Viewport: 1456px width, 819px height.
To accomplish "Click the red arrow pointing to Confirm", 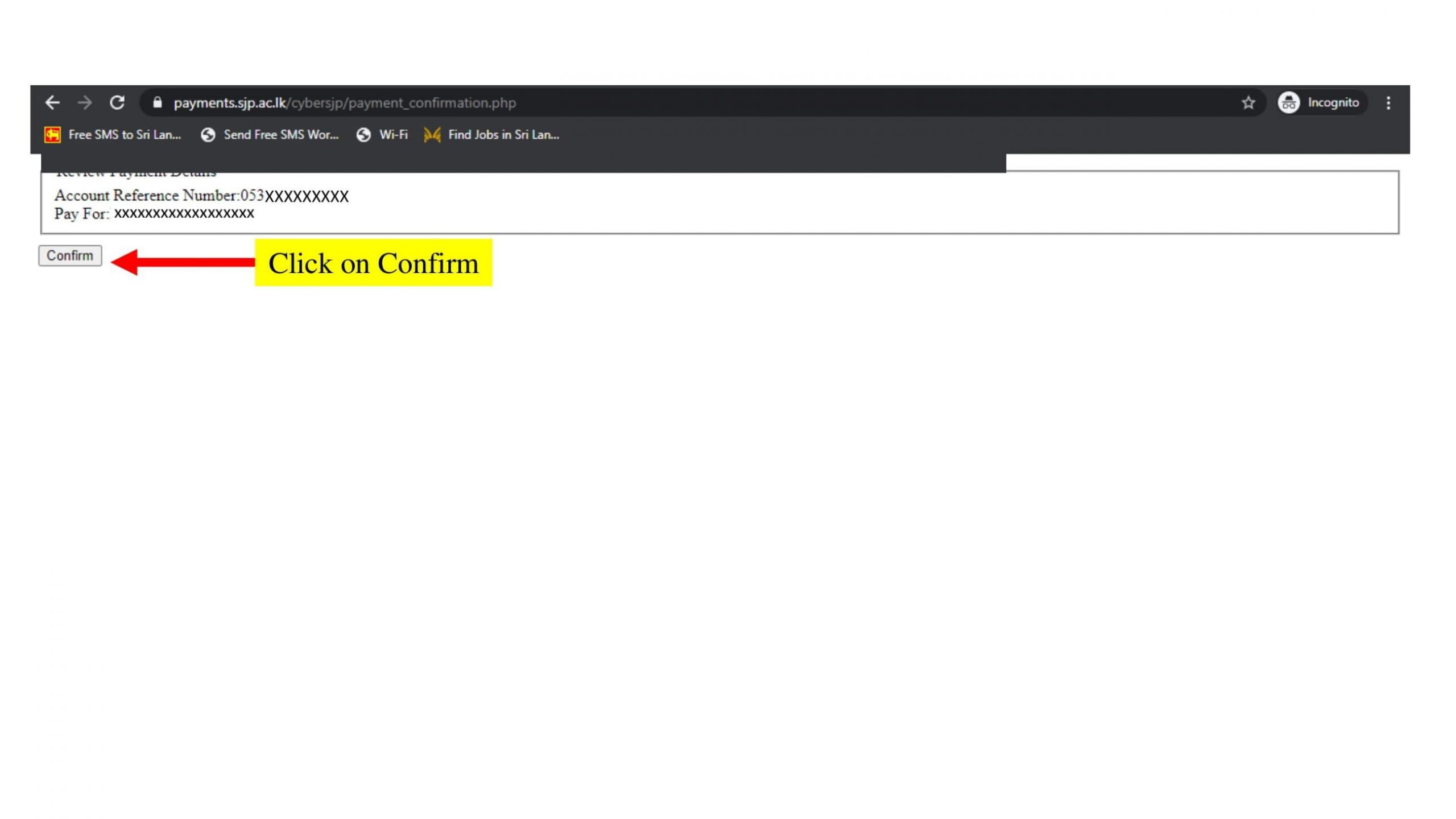I will tap(182, 262).
